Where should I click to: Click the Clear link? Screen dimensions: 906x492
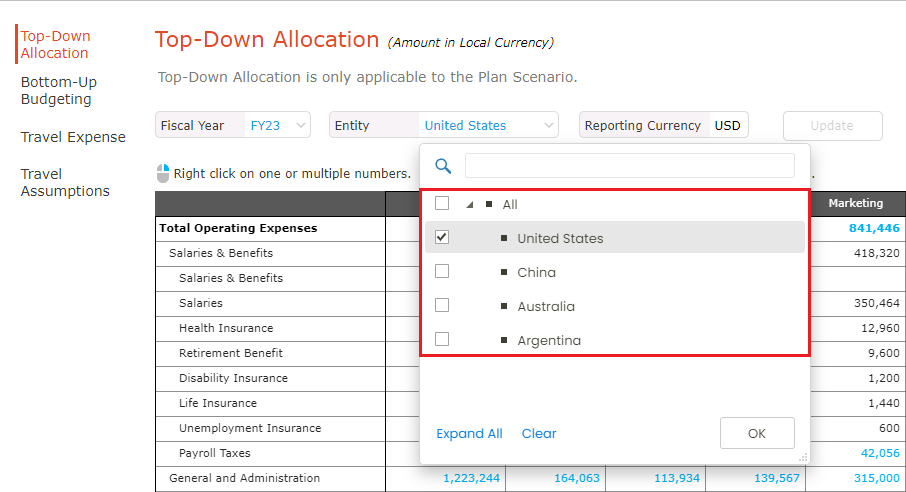click(539, 434)
